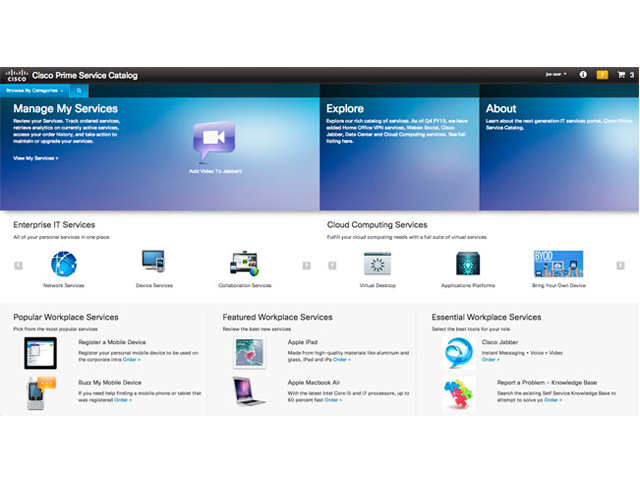Show previous Cloud Computing Services items
This screenshot has width=640, height=480.
pyautogui.click(x=332, y=266)
